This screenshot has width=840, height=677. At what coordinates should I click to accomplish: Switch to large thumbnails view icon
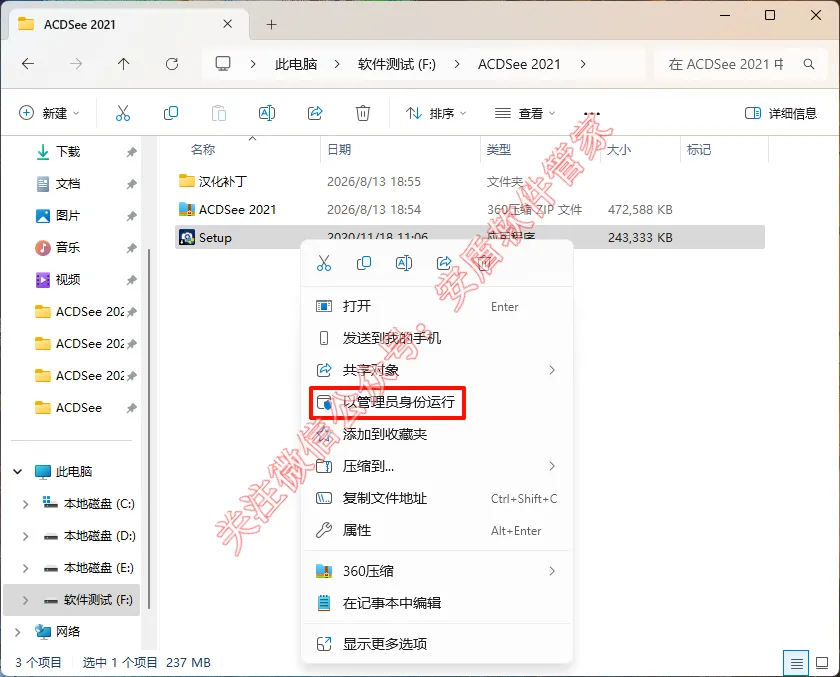[821, 663]
